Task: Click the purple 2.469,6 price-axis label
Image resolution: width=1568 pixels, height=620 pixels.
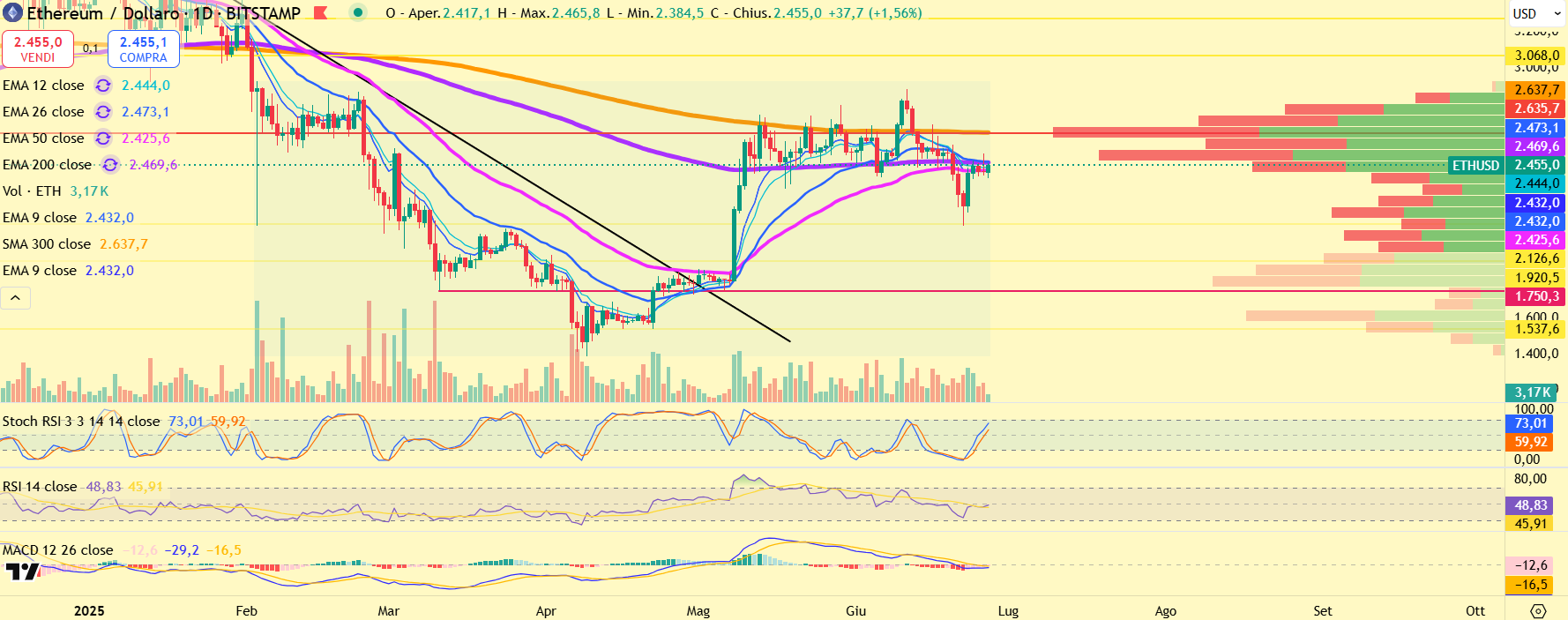Action: click(x=1536, y=146)
